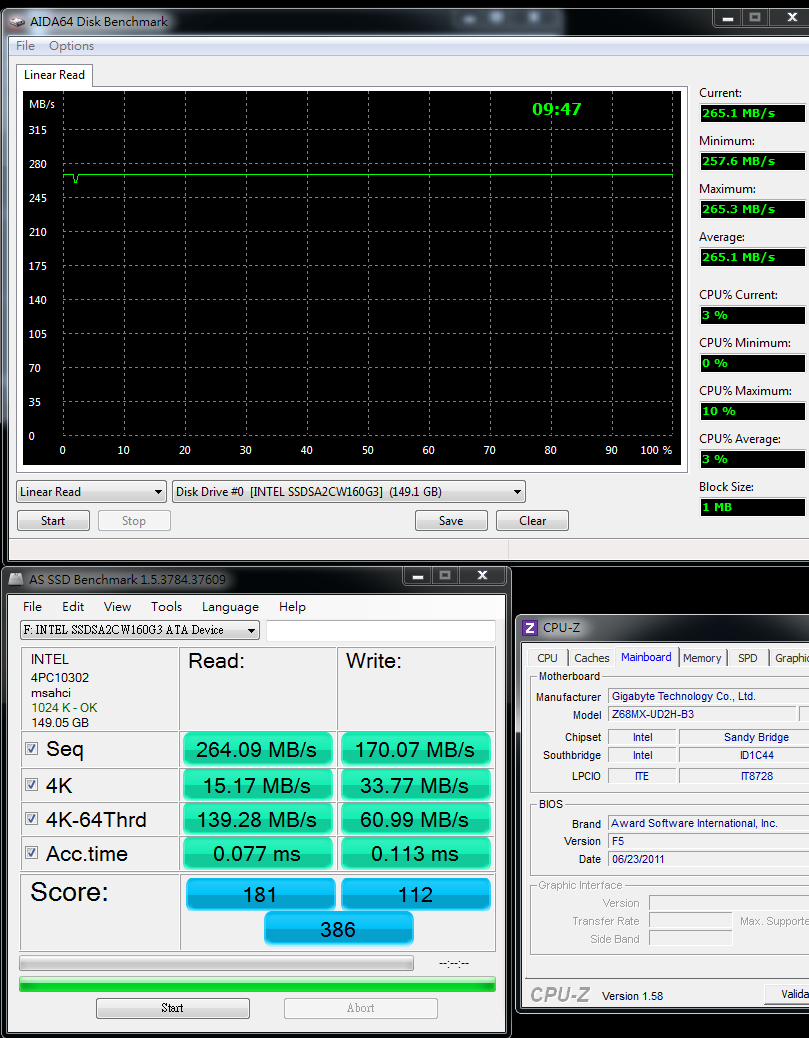
Task: Click the Seq read result 264.09 MB/s
Action: click(x=257, y=749)
